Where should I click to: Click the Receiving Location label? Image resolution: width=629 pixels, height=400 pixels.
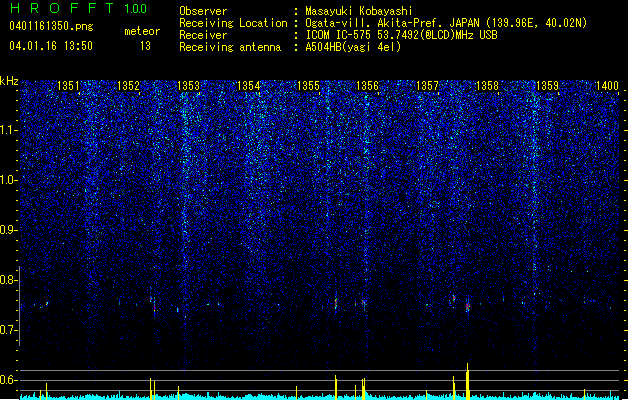233,23
